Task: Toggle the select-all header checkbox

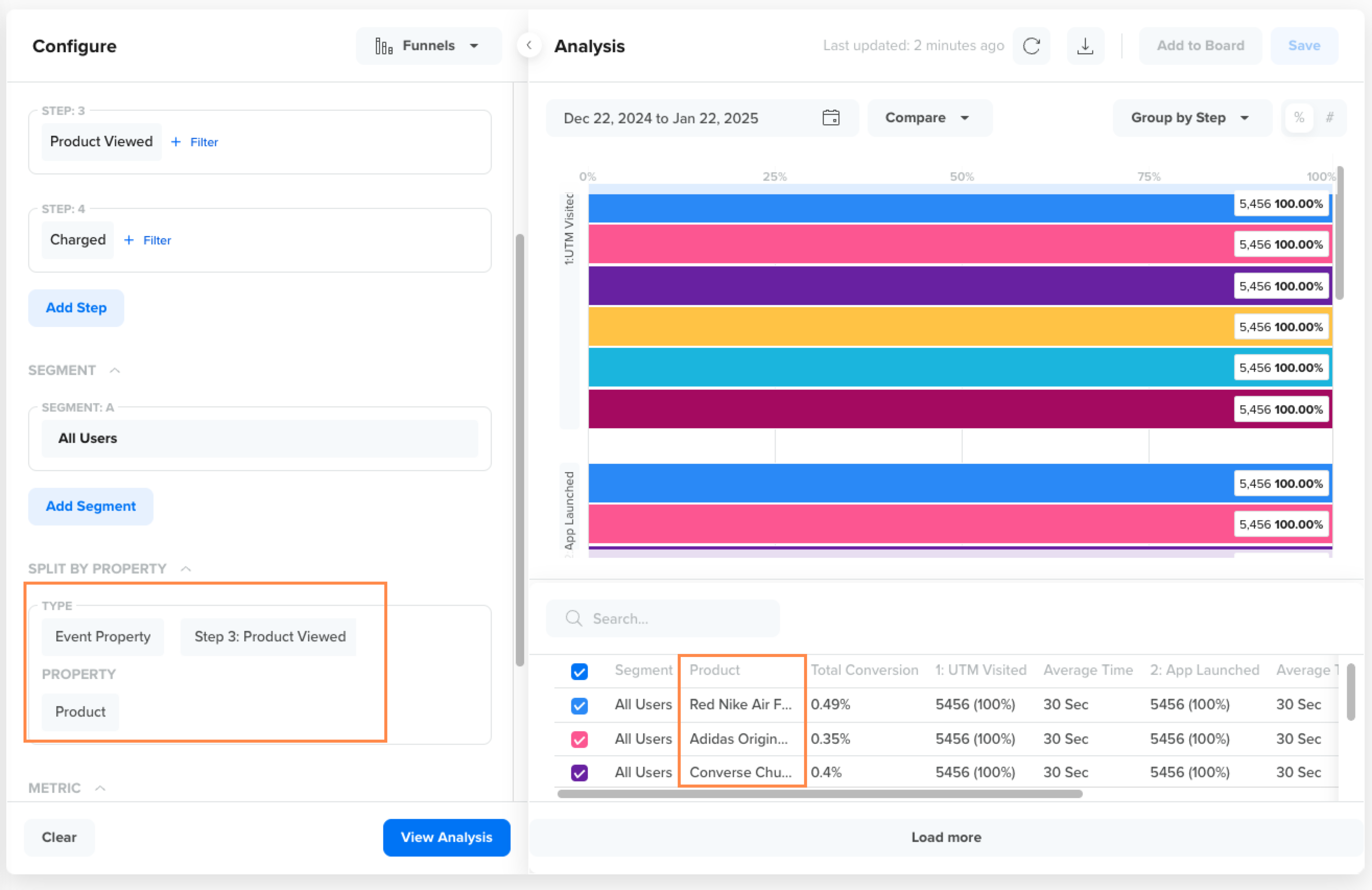Action: click(x=579, y=671)
